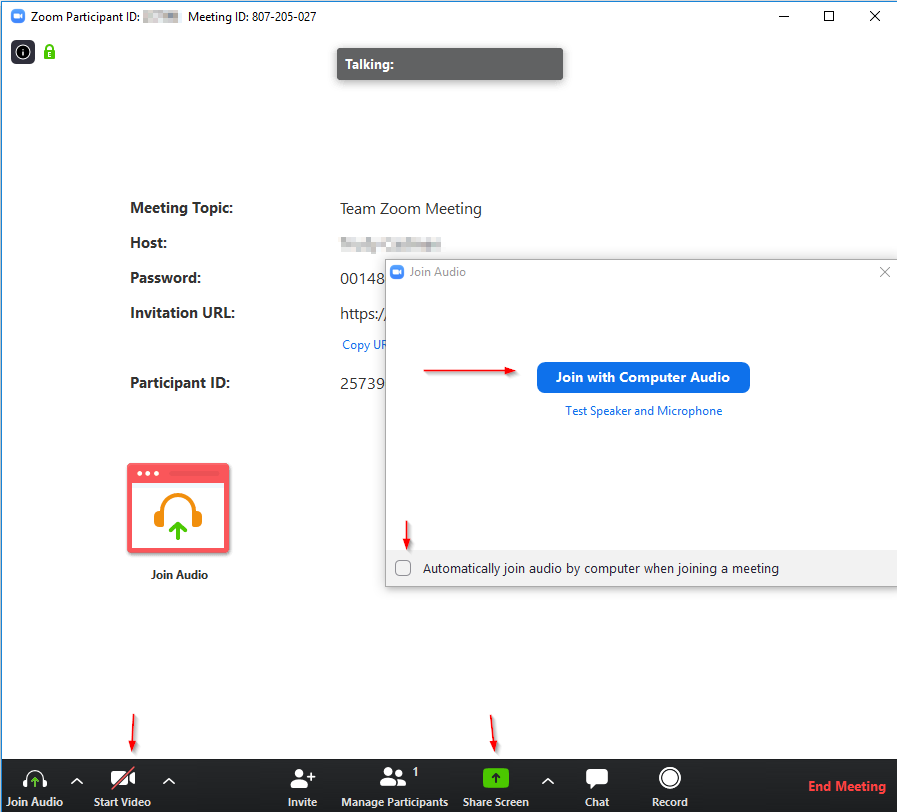Click the green Share Screen icon
This screenshot has width=897, height=812.
tap(495, 778)
